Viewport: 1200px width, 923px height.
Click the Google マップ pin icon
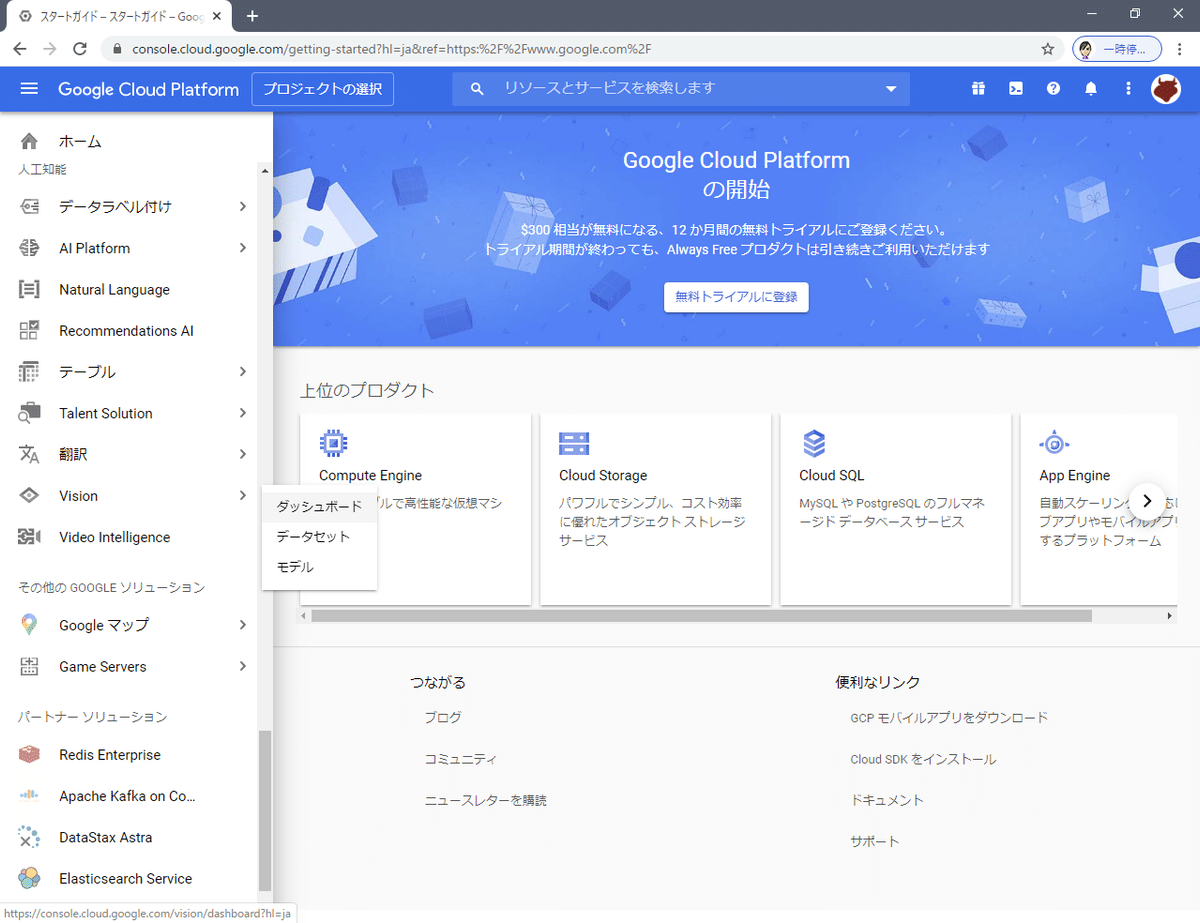click(x=29, y=625)
